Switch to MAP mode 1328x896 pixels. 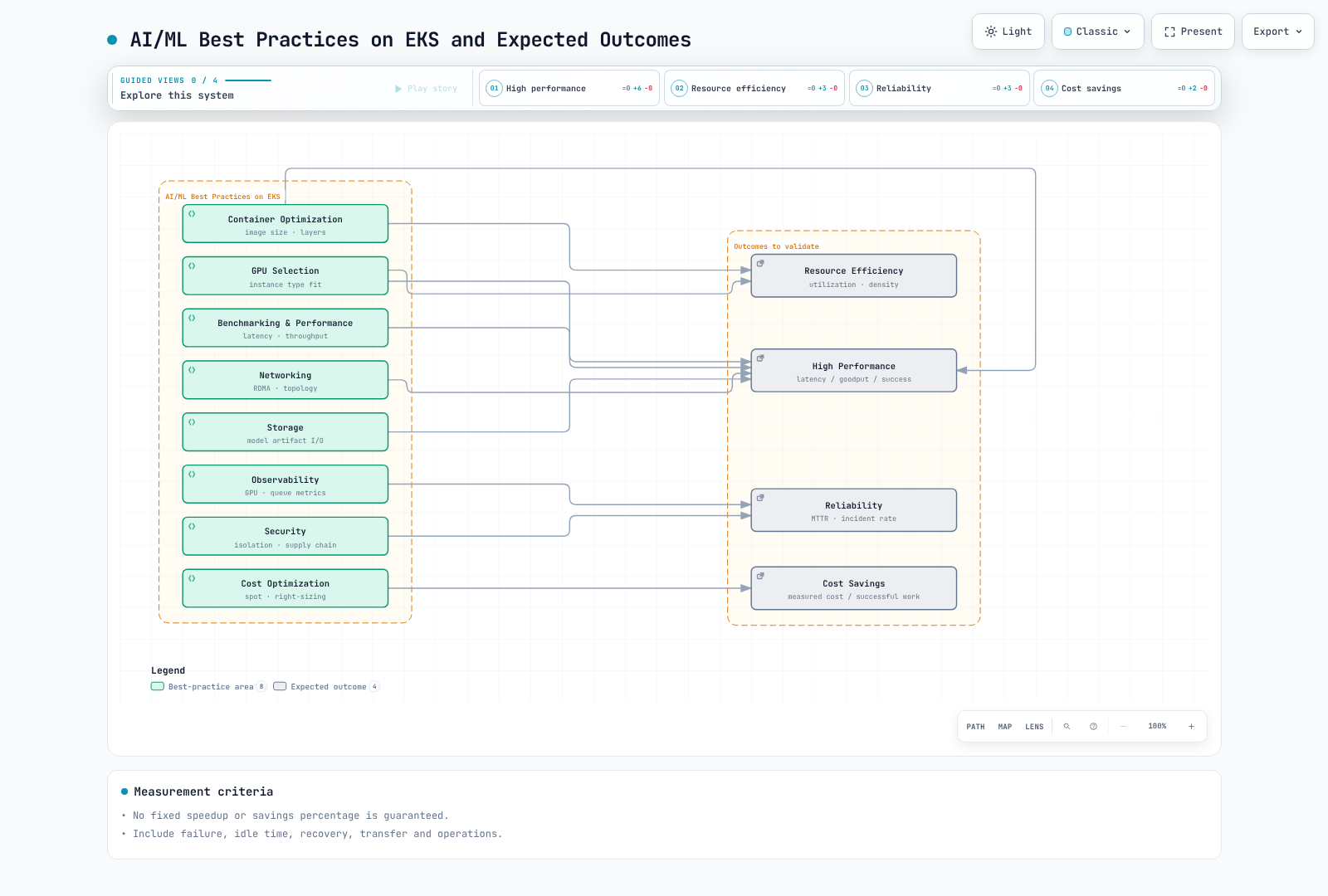coord(1005,727)
